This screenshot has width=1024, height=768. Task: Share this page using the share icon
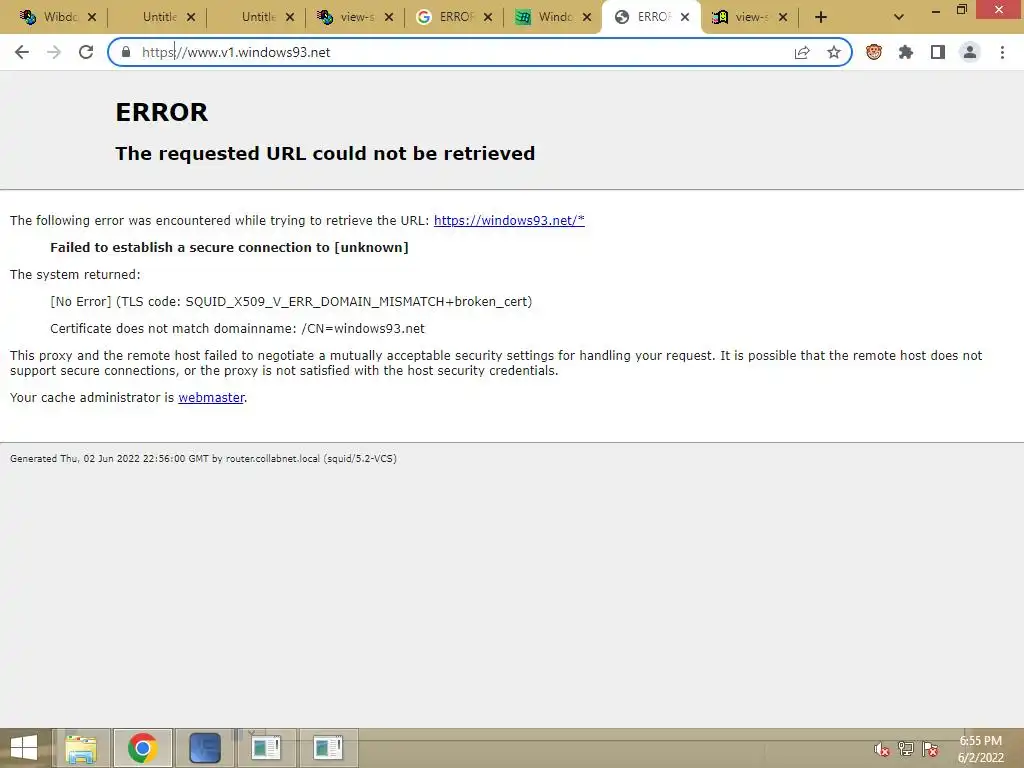point(802,52)
